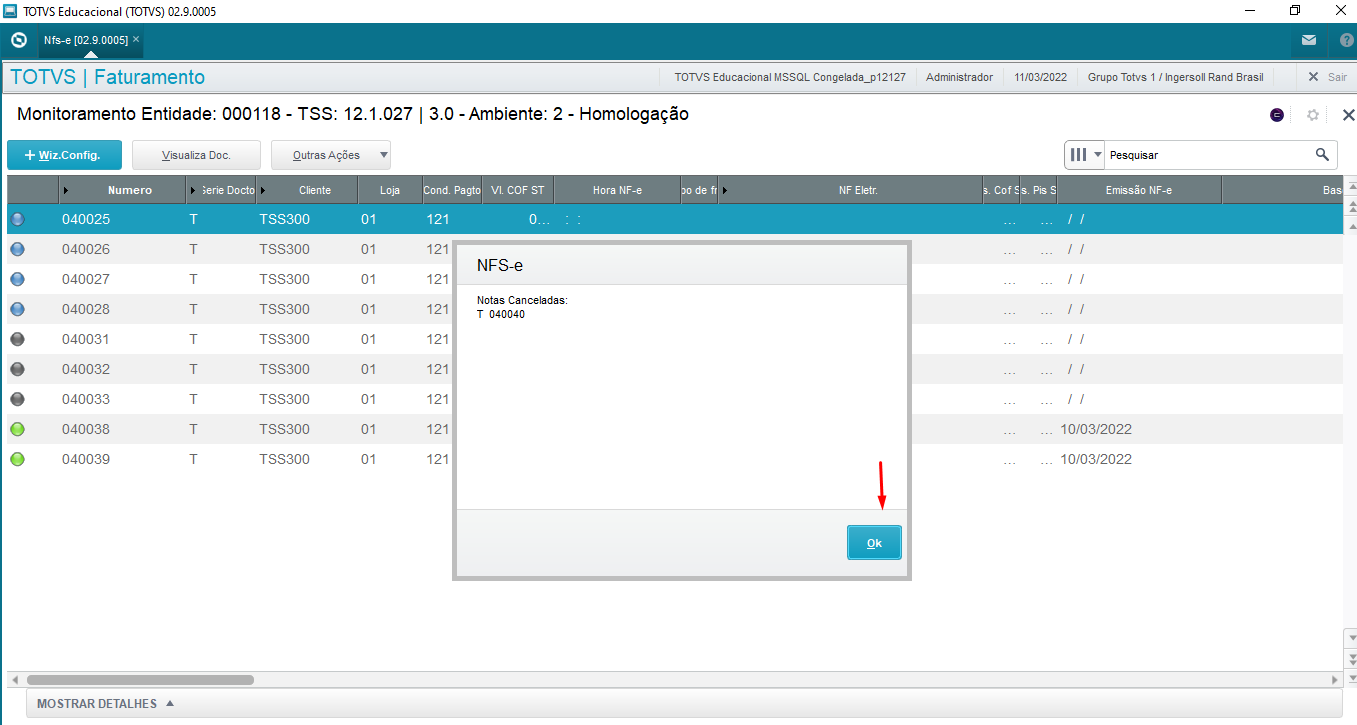Viewport: 1357px width, 725px height.
Task: Click the green status dot for note 040038
Action: 17,429
